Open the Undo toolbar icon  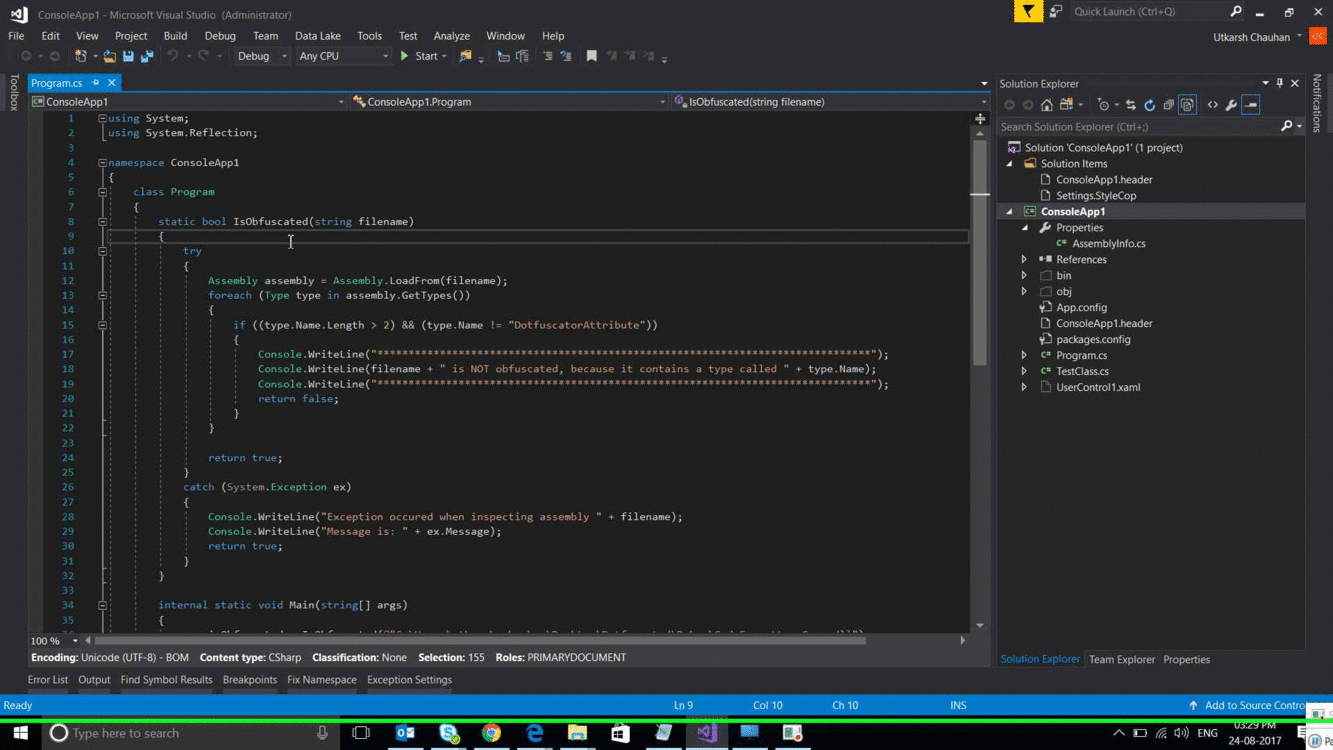(173, 56)
